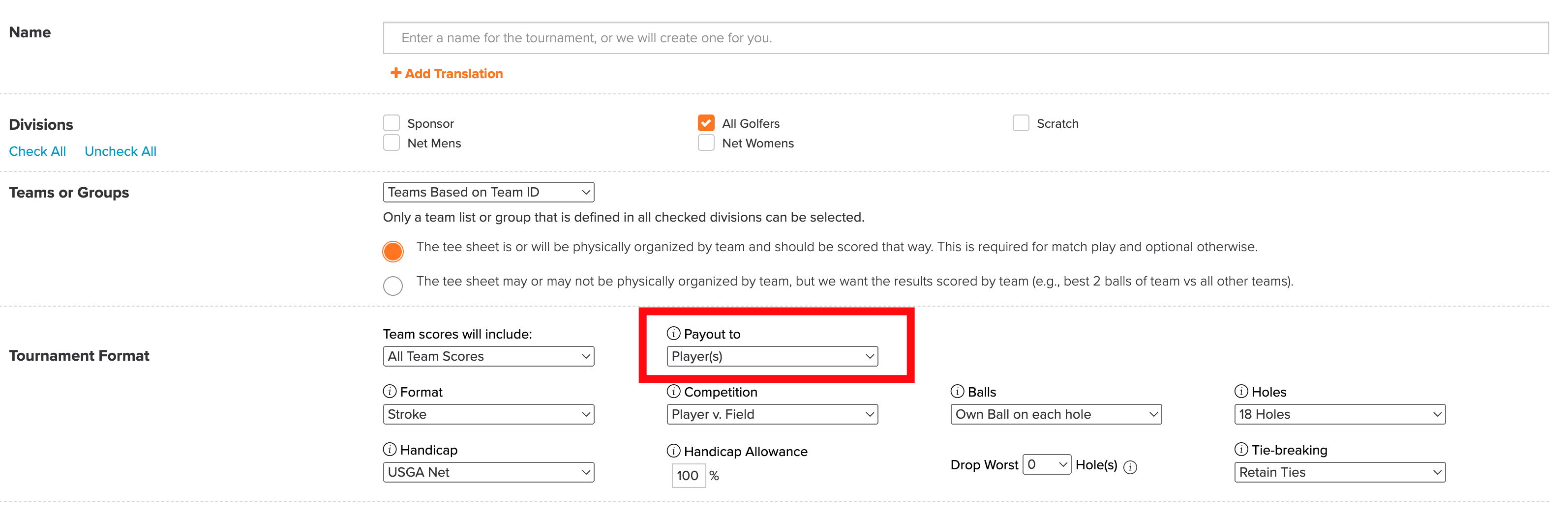Image resolution: width=1568 pixels, height=516 pixels.
Task: Click the Sponsor division label
Action: click(430, 123)
